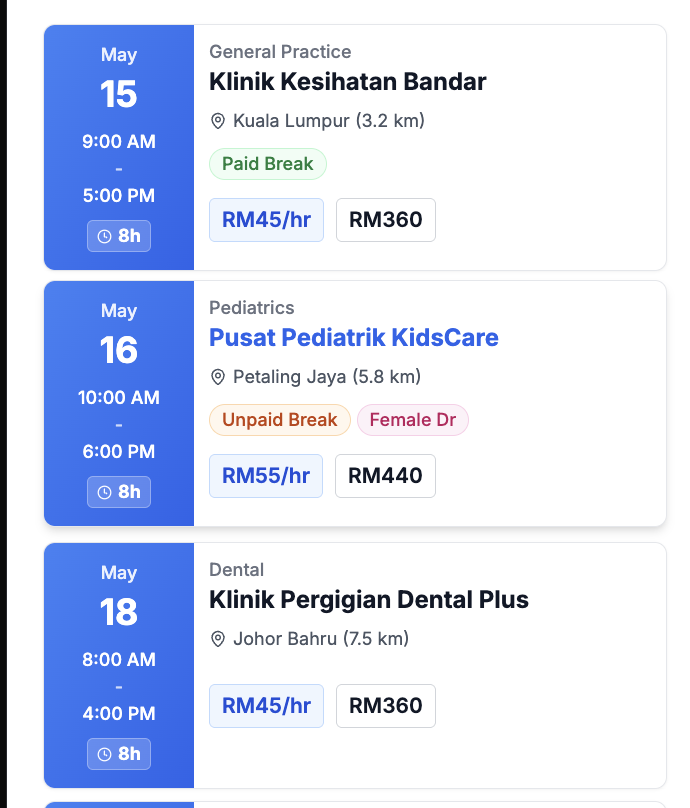Click the location pin beside Johor Bahru

click(218, 639)
